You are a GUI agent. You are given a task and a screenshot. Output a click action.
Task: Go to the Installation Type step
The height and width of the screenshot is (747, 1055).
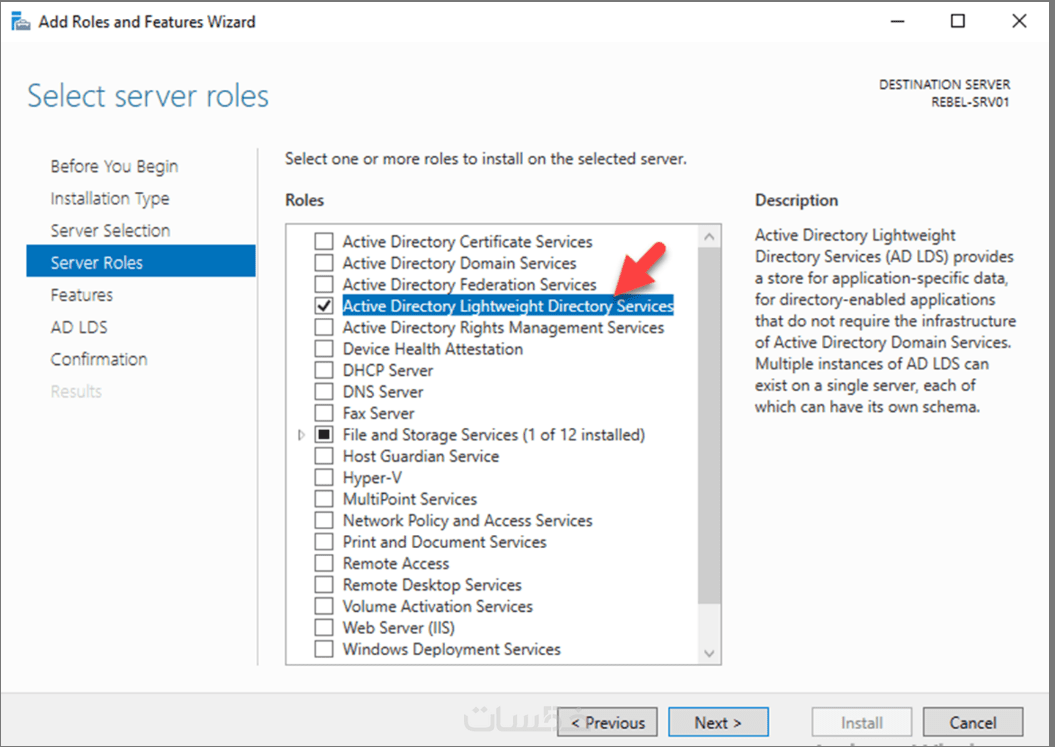click(110, 199)
